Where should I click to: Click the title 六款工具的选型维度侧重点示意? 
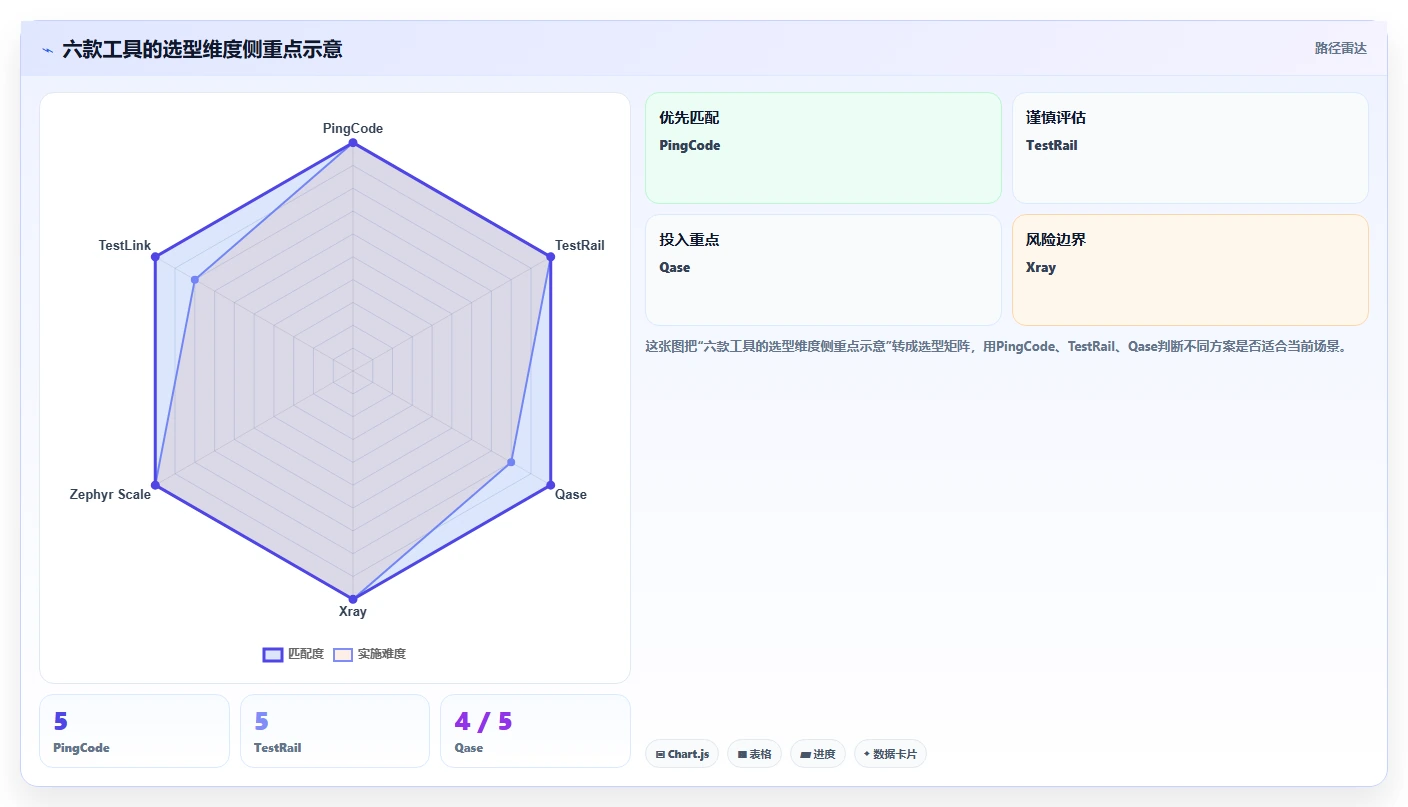[202, 49]
